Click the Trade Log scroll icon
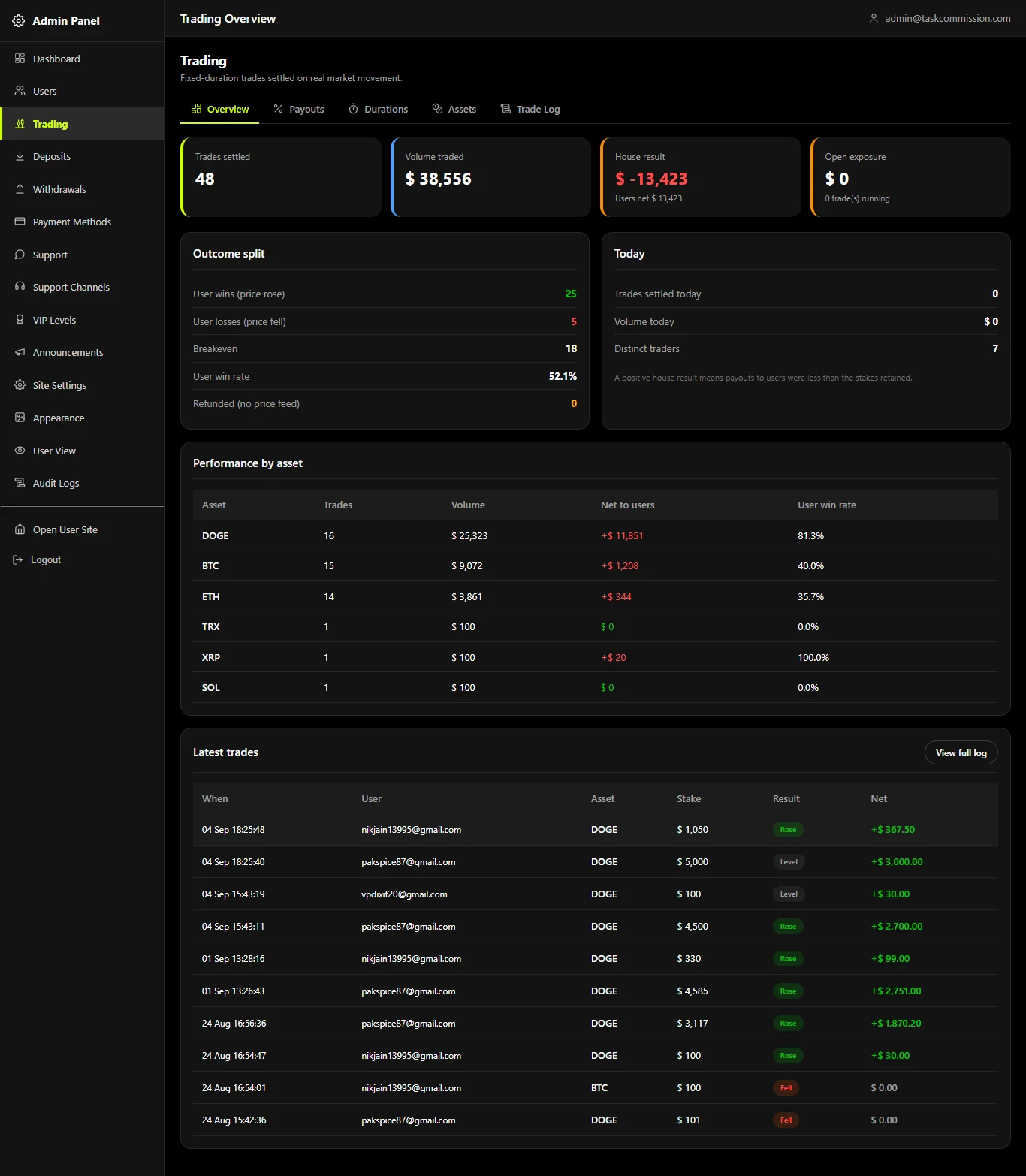 pyautogui.click(x=505, y=109)
